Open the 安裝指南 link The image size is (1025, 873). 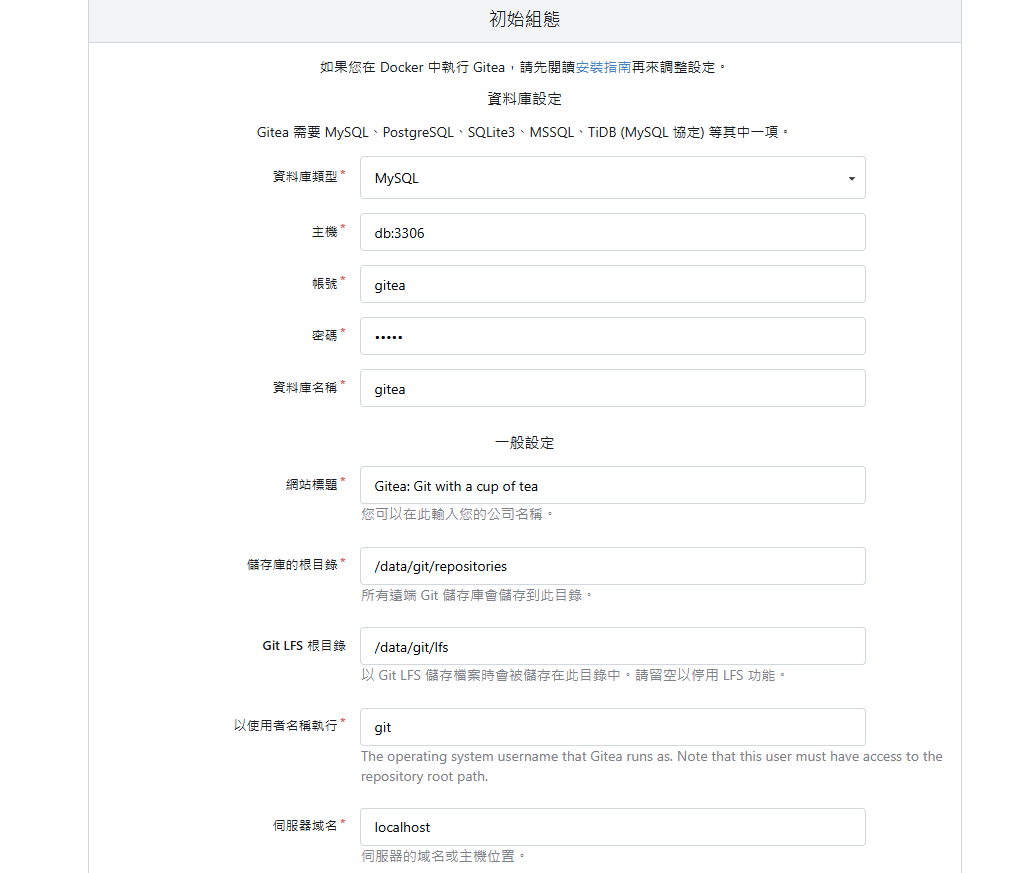(x=603, y=67)
